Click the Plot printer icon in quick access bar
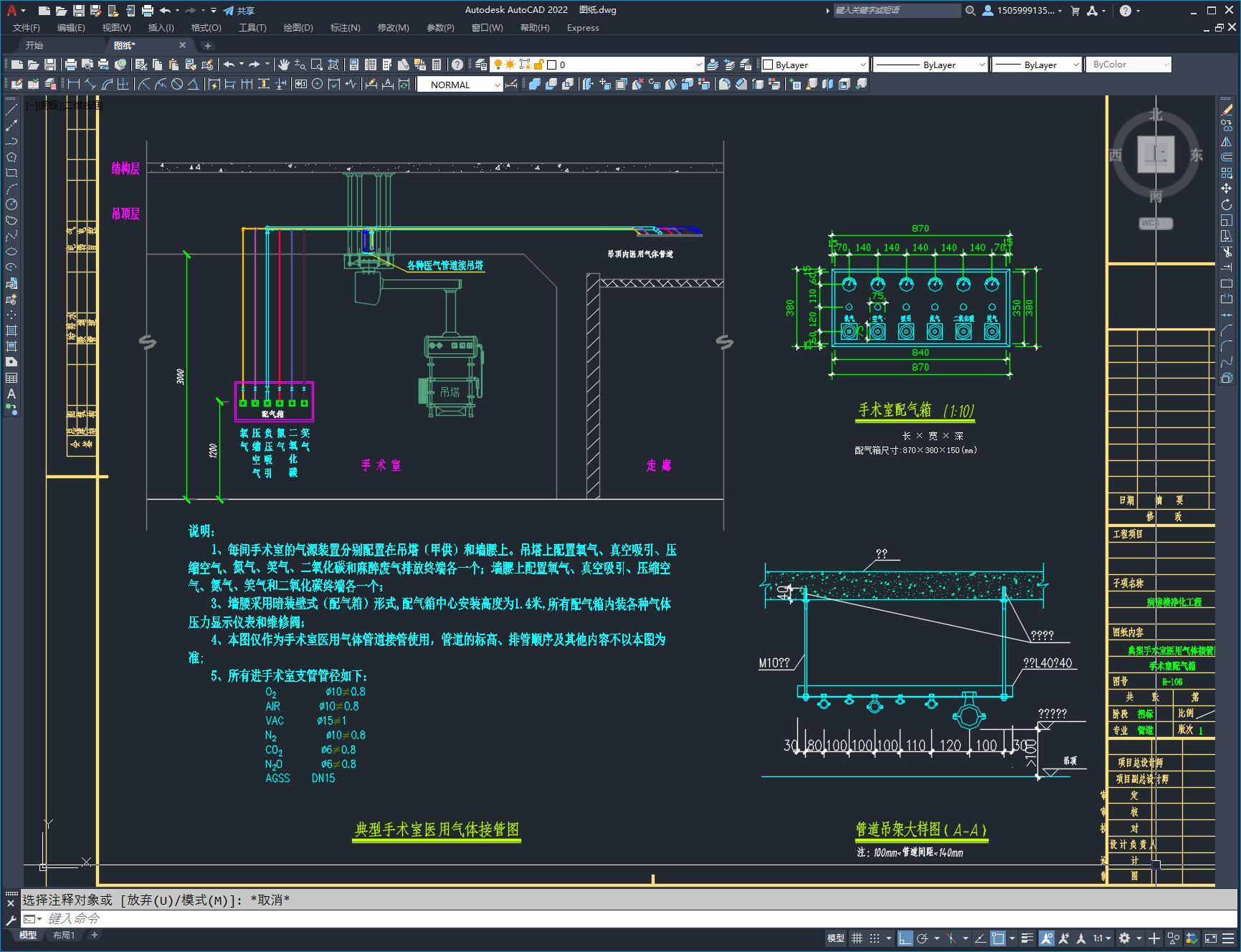This screenshot has width=1241, height=952. 148,10
